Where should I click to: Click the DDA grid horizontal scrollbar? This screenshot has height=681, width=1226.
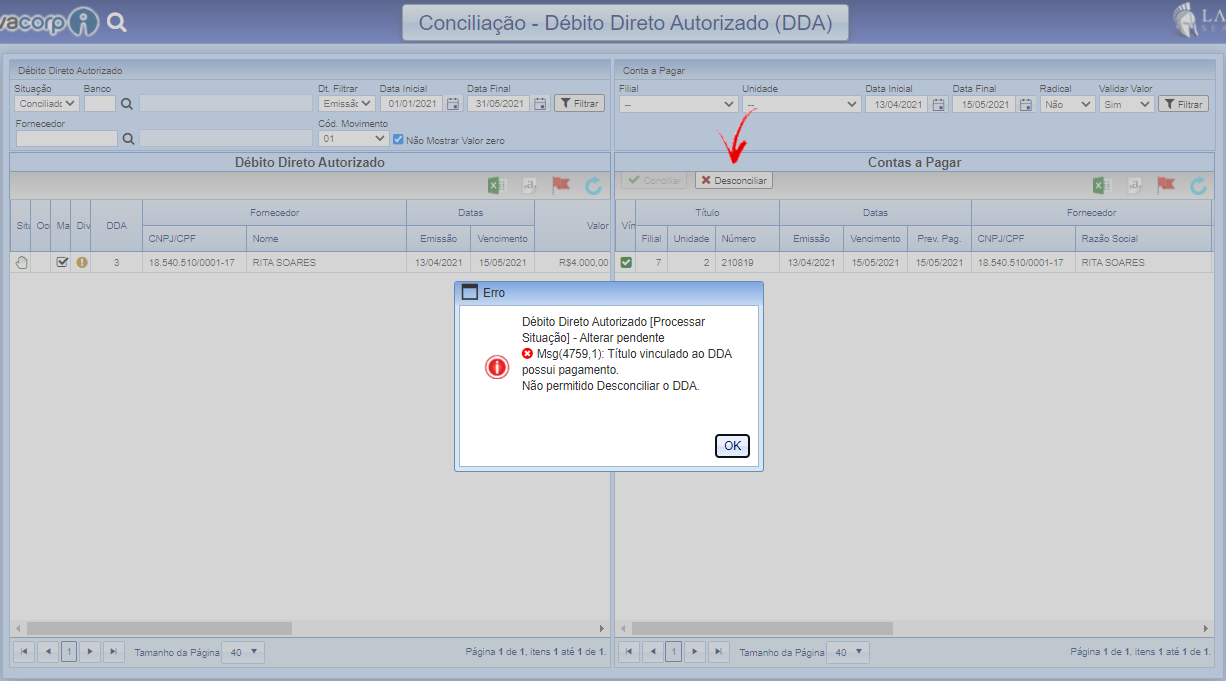(160, 628)
